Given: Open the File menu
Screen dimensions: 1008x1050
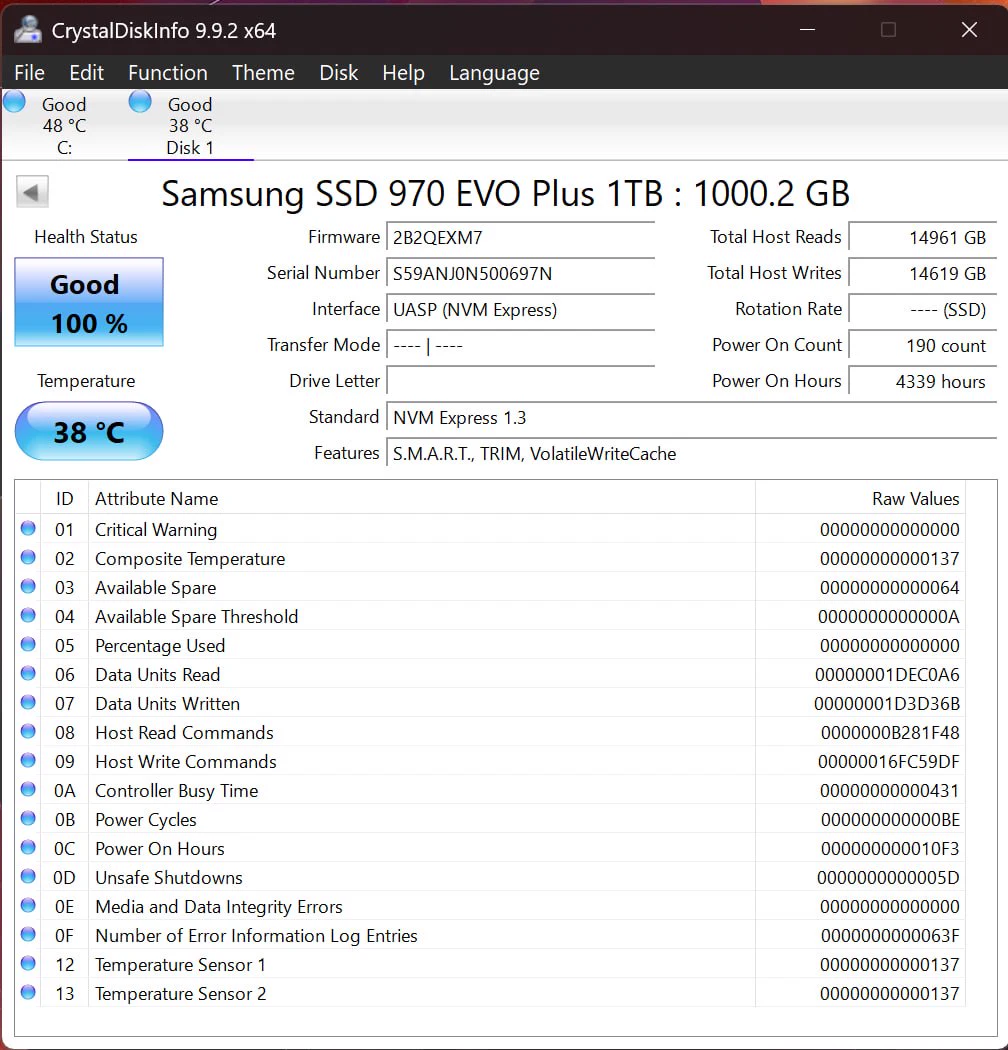Looking at the screenshot, I should pyautogui.click(x=29, y=72).
